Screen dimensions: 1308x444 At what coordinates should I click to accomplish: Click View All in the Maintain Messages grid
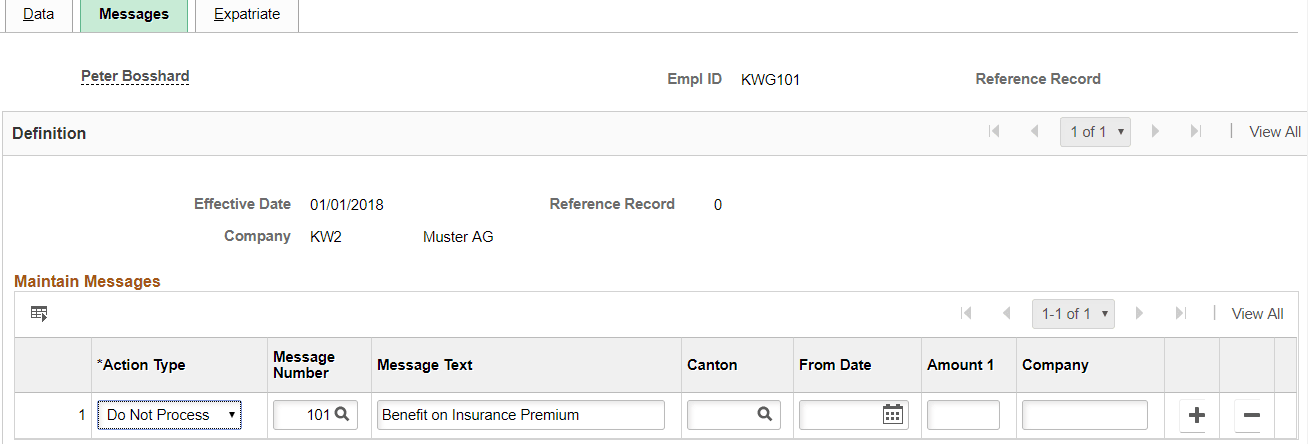pos(1257,314)
